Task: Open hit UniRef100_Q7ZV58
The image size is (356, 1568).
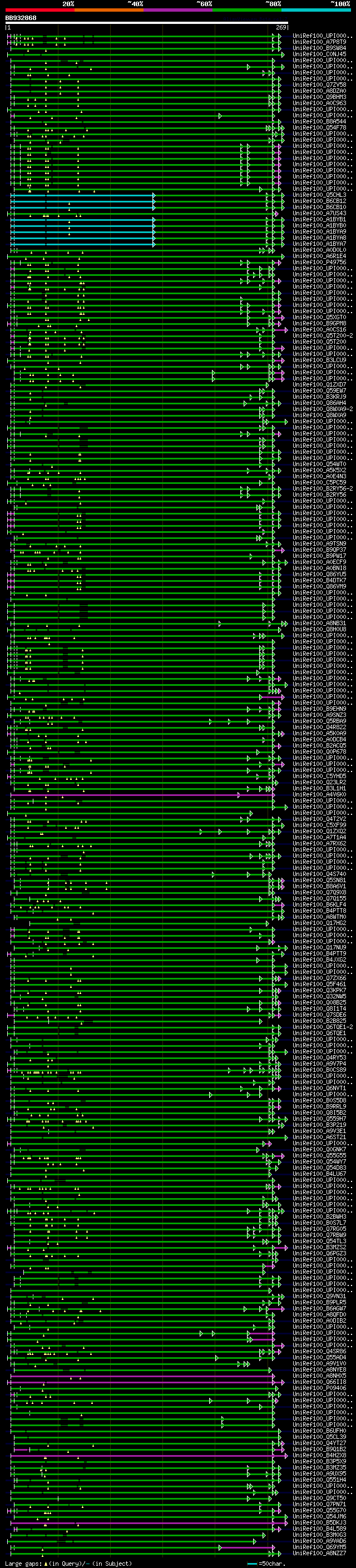Action: [x=319, y=85]
